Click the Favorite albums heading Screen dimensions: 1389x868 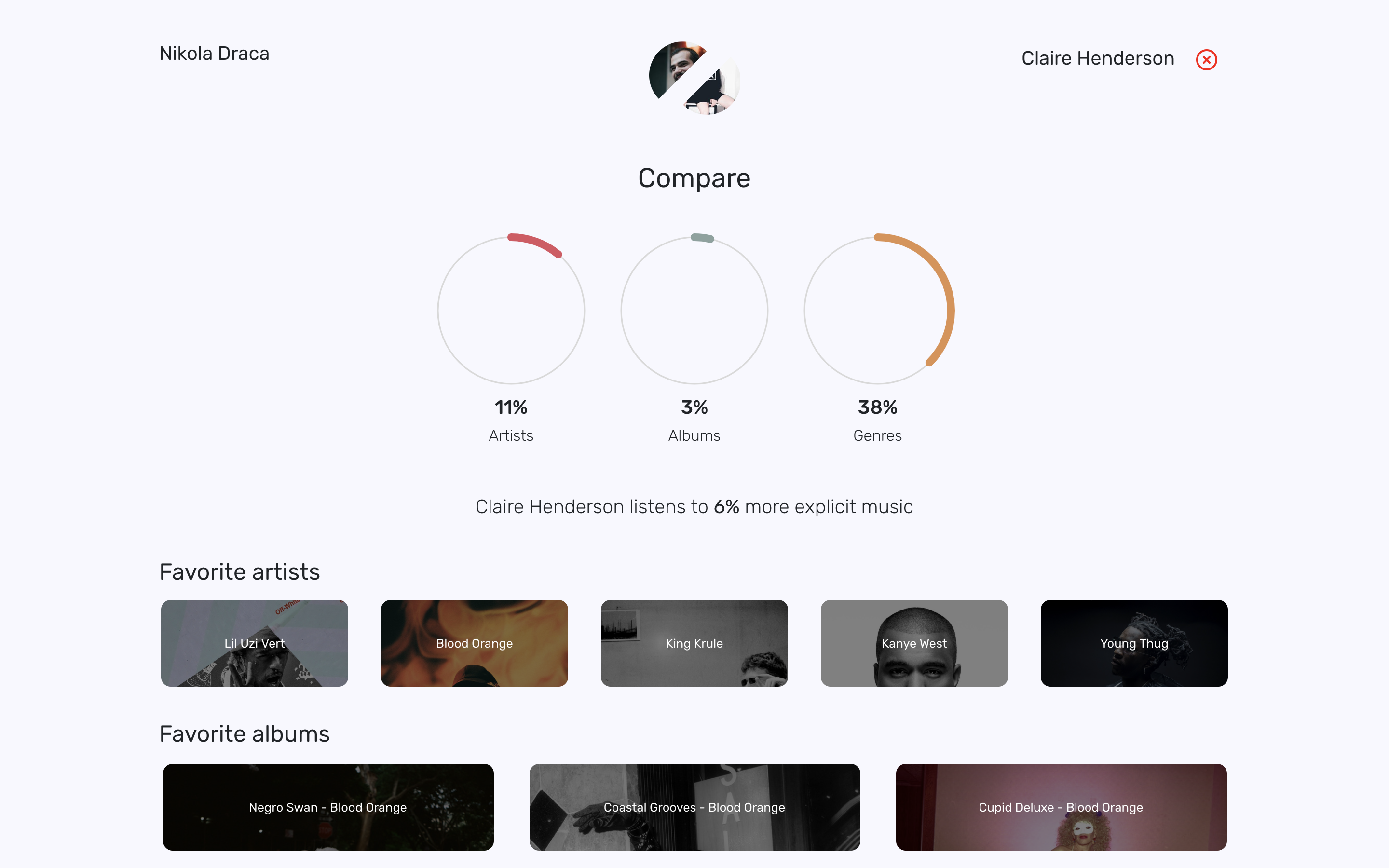point(245,733)
